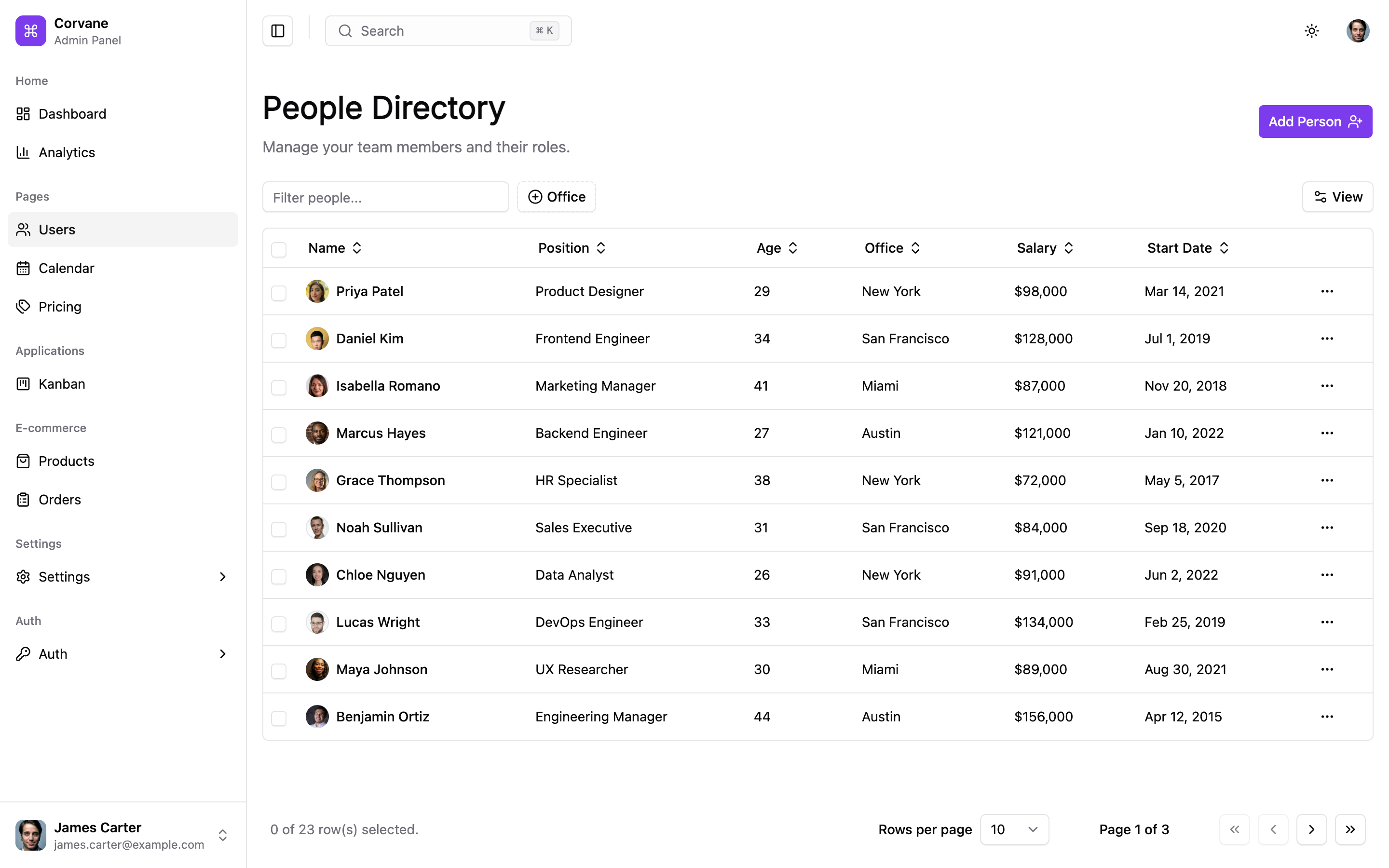
Task: Sort the table by Name column
Action: (335, 248)
